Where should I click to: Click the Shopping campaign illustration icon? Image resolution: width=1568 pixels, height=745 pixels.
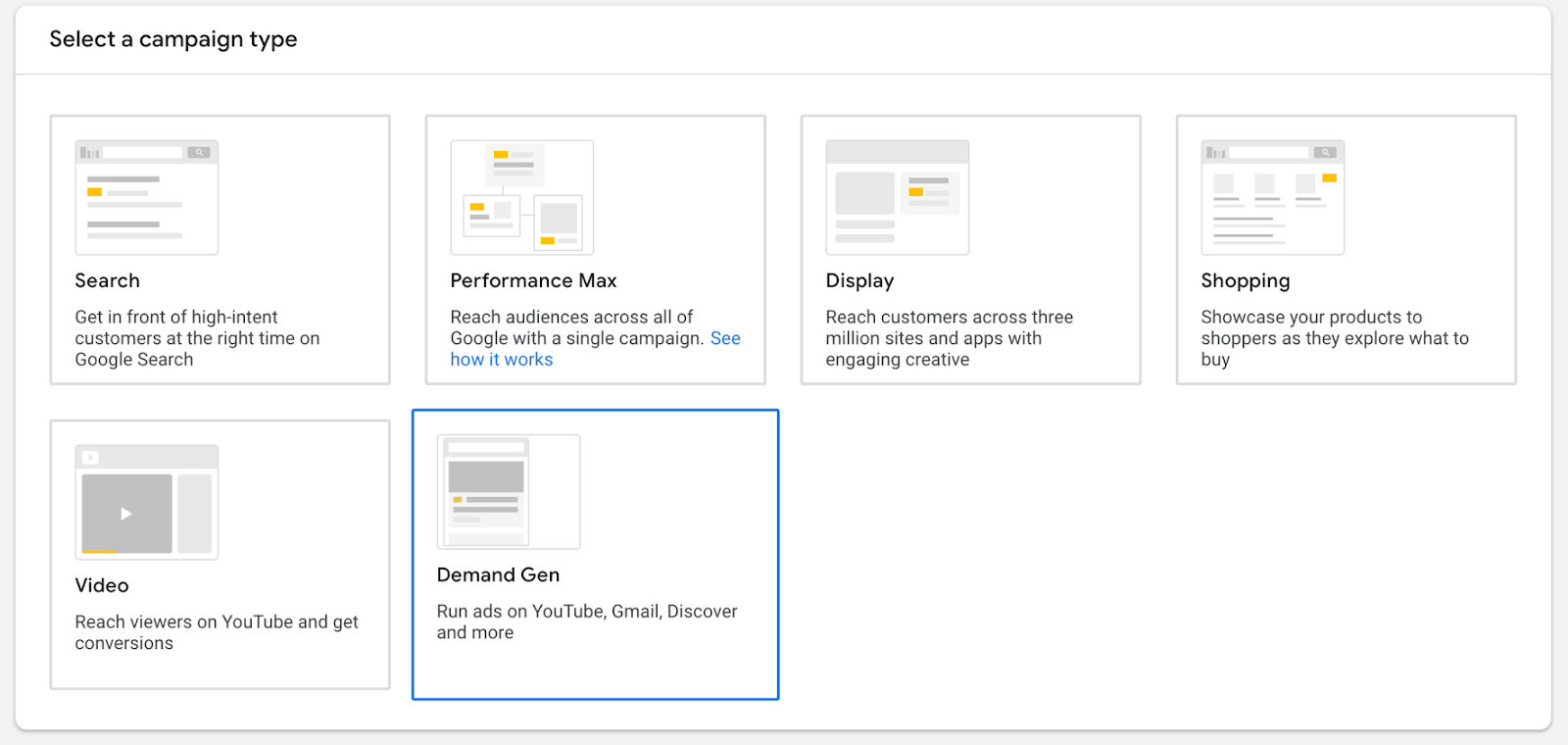(1273, 197)
